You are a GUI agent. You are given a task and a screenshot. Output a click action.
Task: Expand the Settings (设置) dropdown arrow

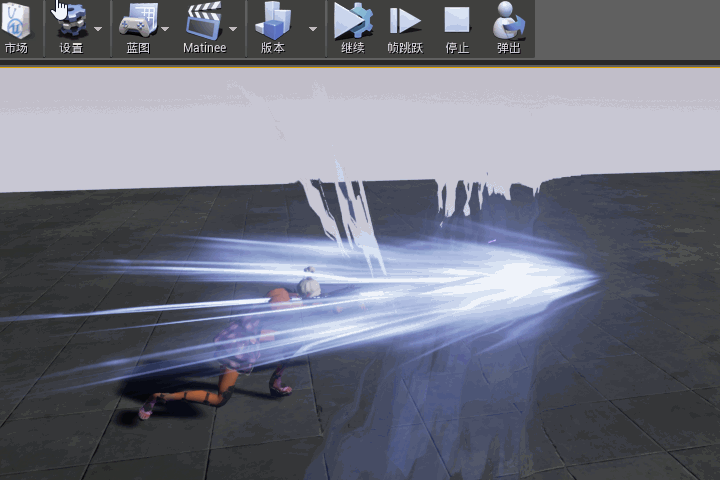click(x=98, y=29)
